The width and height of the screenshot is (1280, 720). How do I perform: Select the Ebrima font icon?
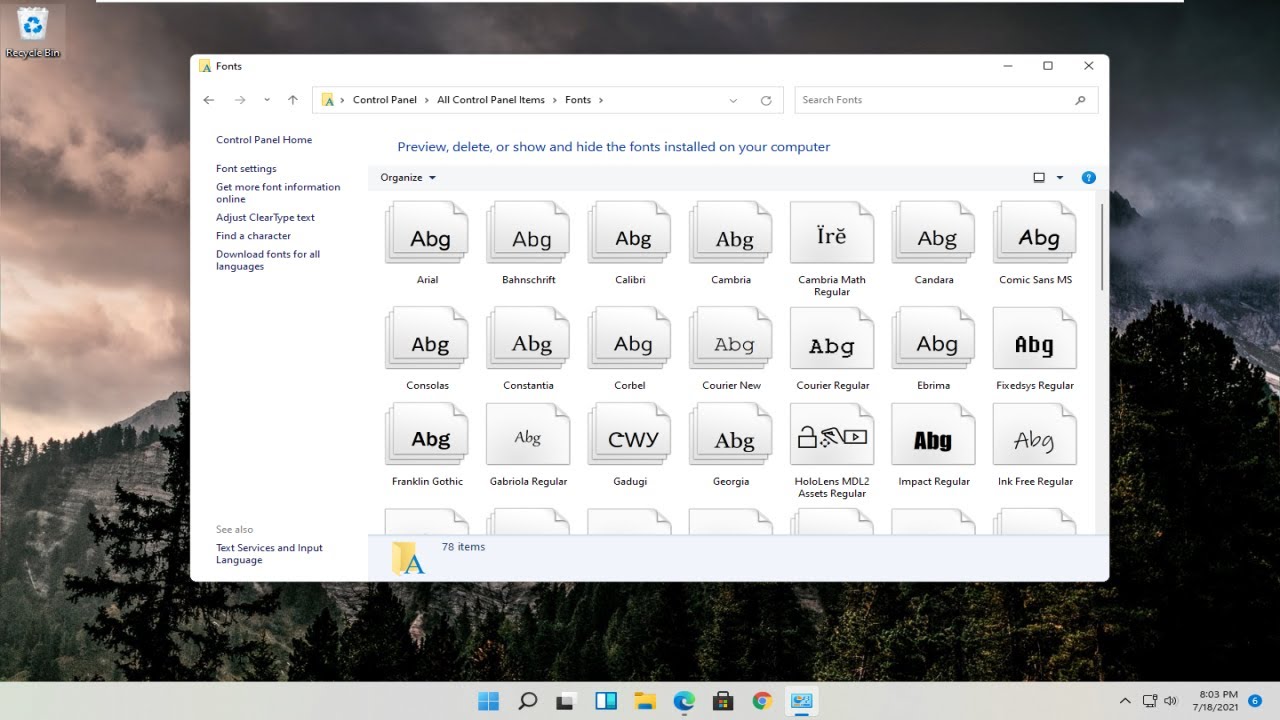(934, 339)
